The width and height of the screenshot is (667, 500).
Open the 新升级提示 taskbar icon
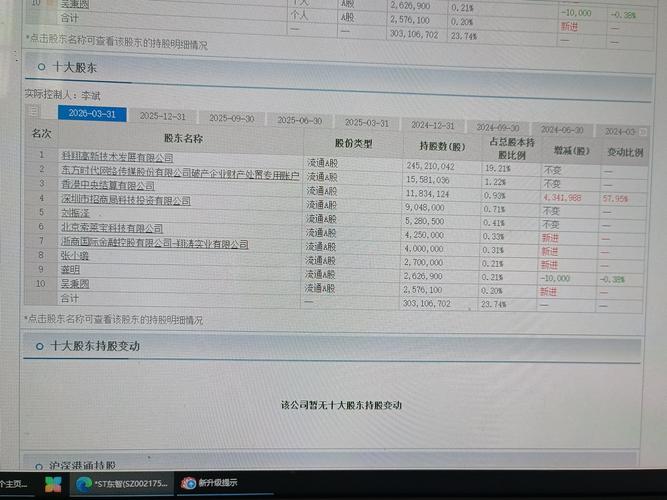pyautogui.click(x=209, y=483)
